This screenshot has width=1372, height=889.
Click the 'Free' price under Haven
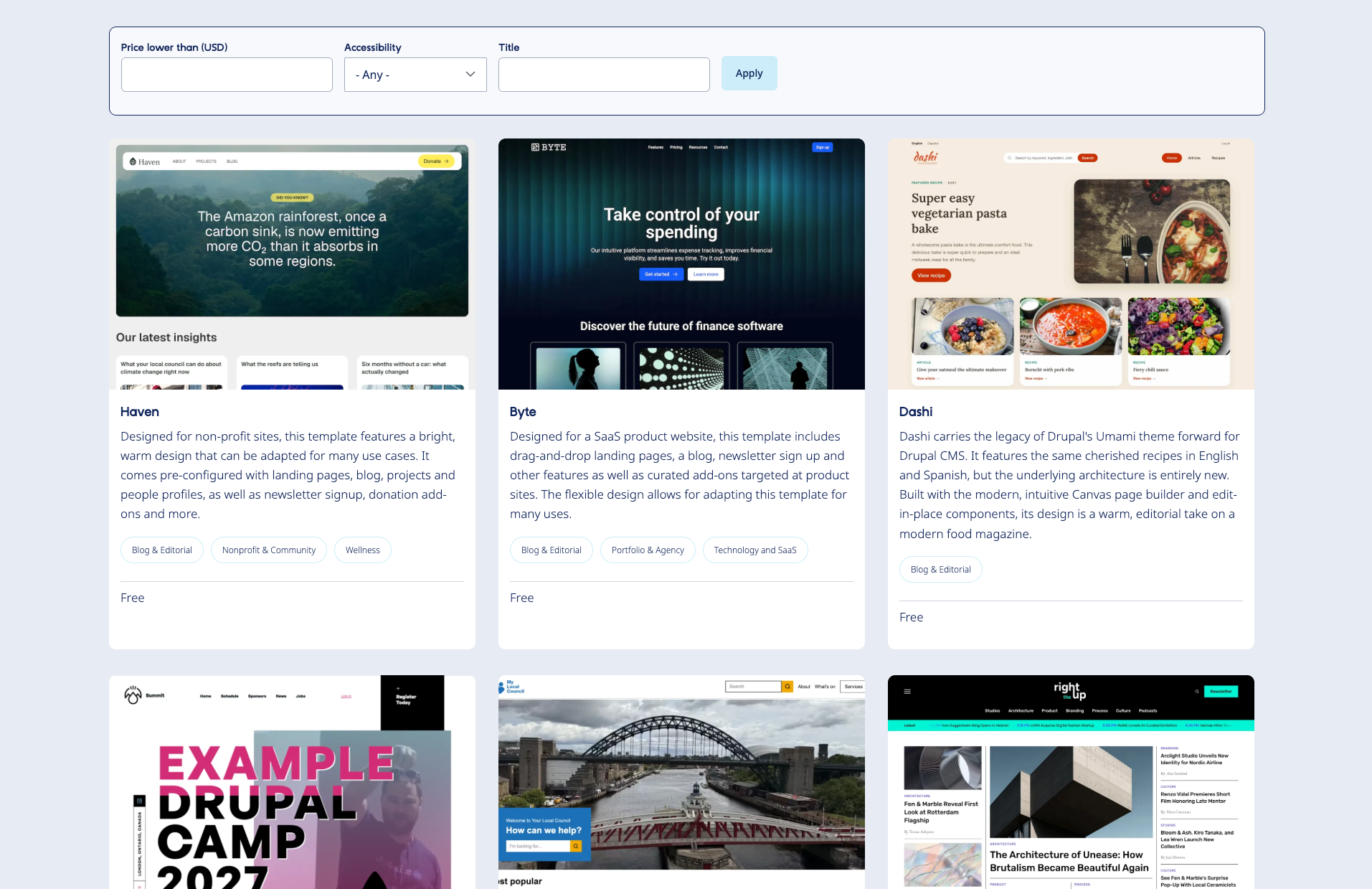pos(133,598)
